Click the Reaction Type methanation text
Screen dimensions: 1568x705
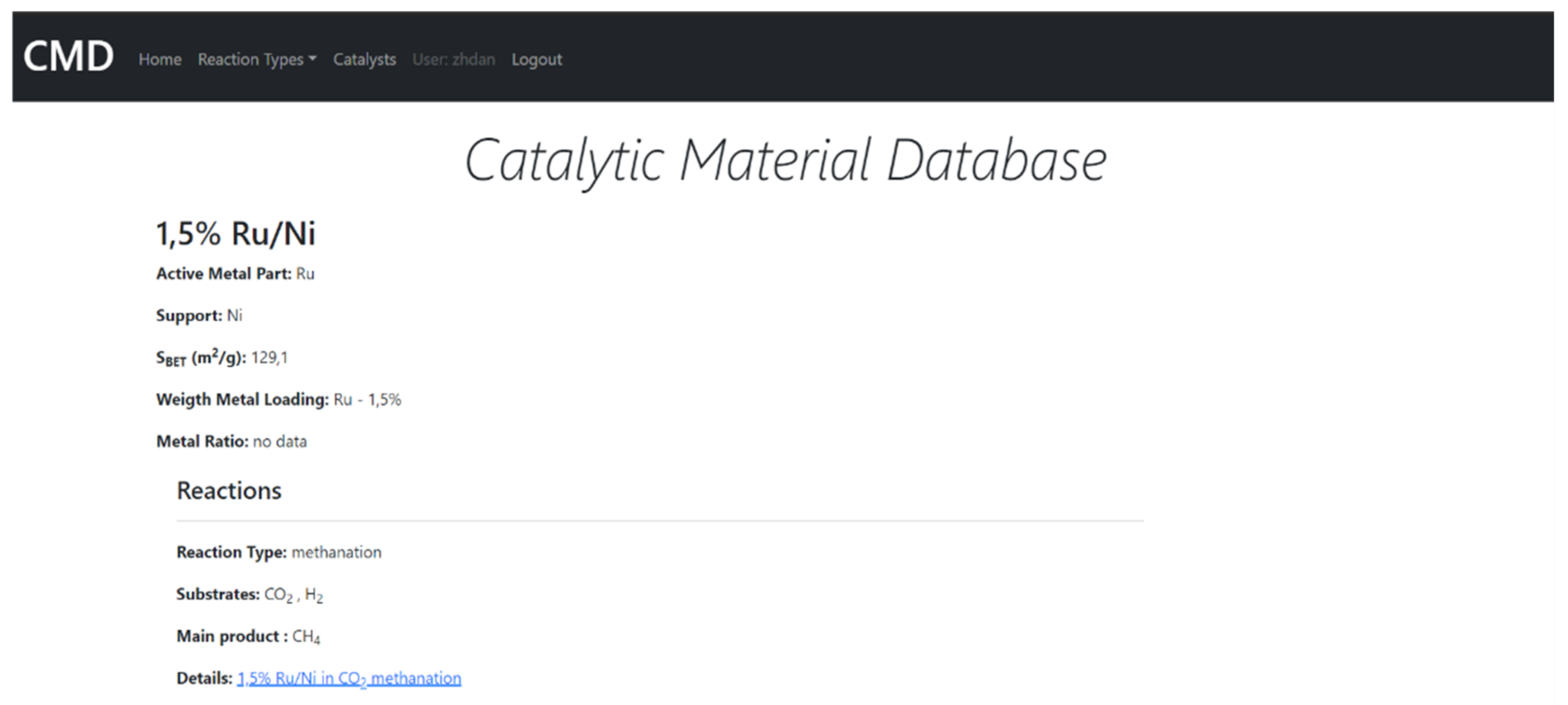336,552
